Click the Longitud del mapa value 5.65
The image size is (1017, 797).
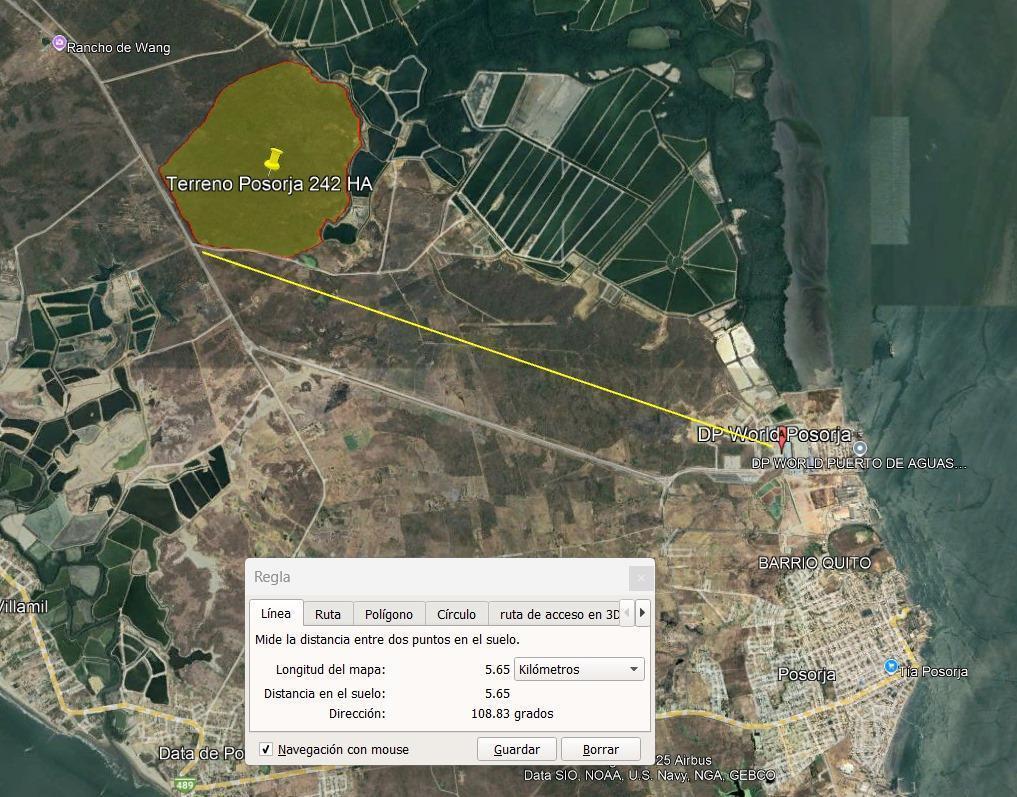pos(497,669)
